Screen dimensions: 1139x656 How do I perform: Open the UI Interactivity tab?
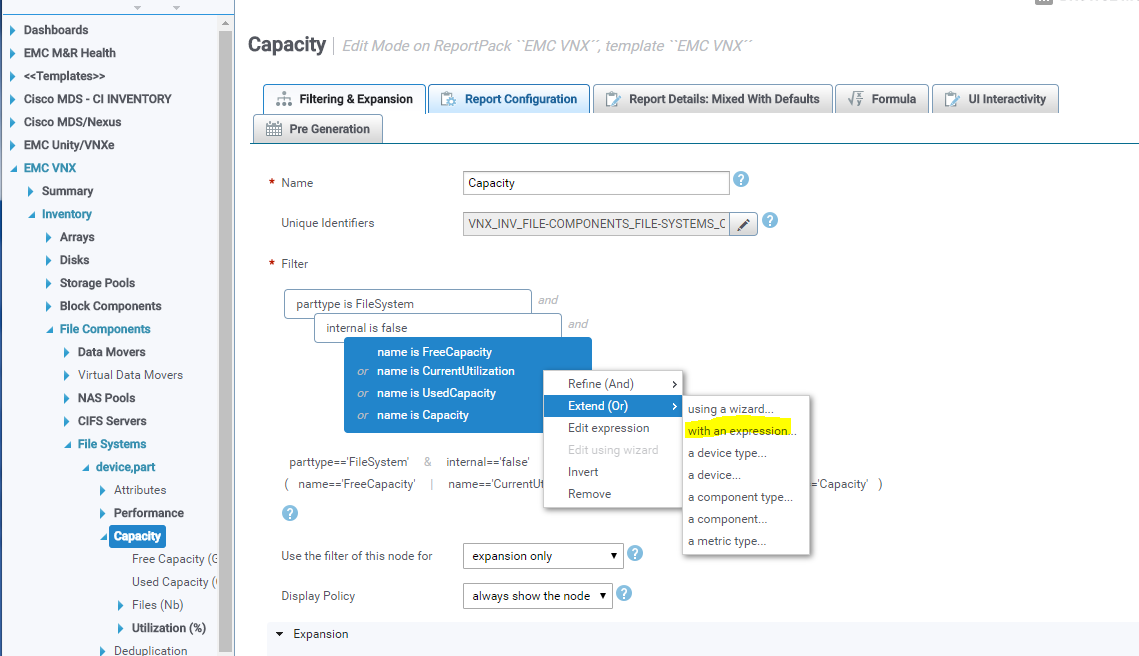[995, 99]
